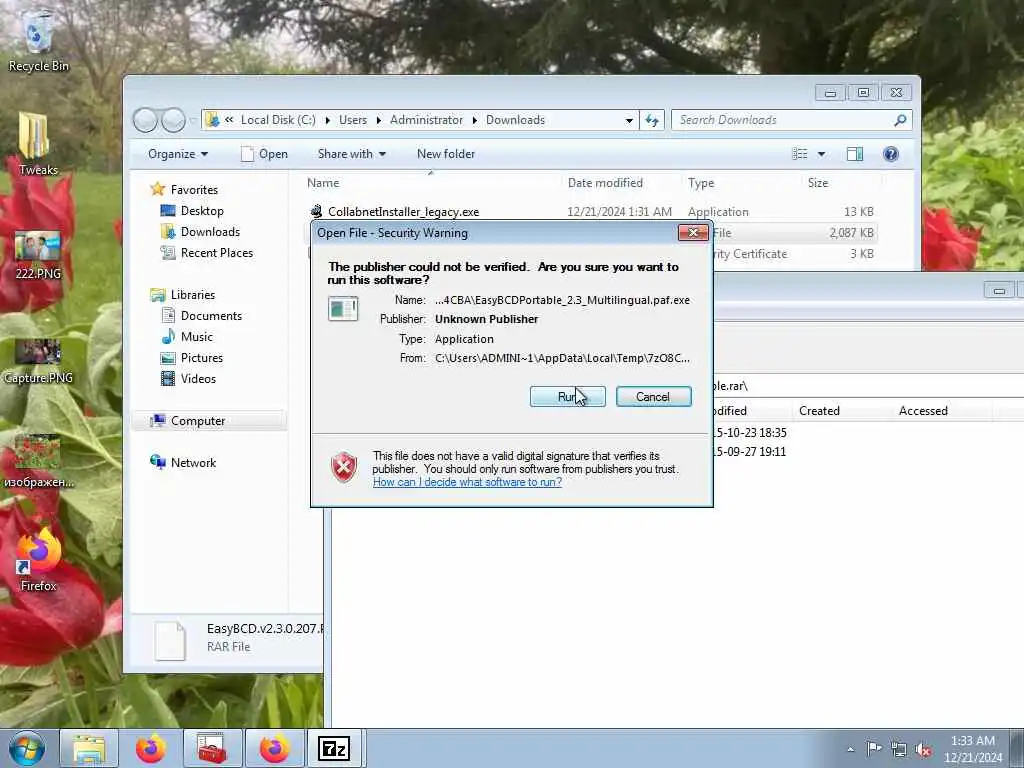
Task: Open the Recycle Bin desktop icon
Action: pyautogui.click(x=38, y=40)
